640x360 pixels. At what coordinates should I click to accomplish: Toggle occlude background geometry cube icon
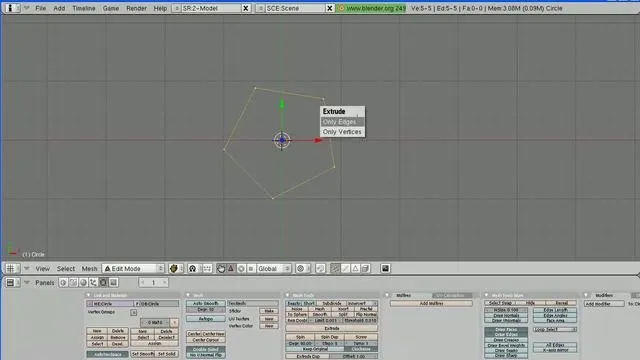tap(366, 269)
